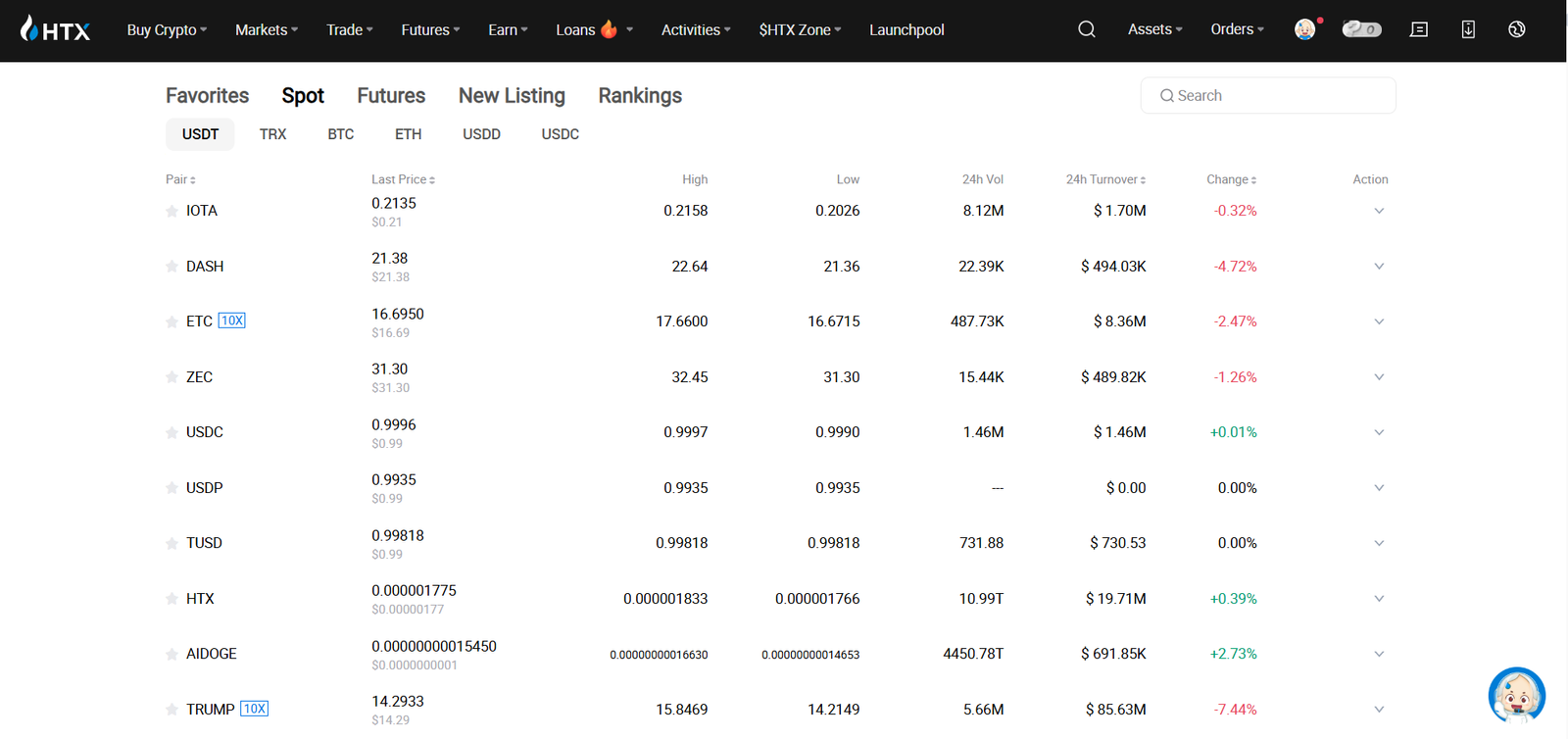Open the Activities menu
1568x739 pixels.
click(x=696, y=29)
